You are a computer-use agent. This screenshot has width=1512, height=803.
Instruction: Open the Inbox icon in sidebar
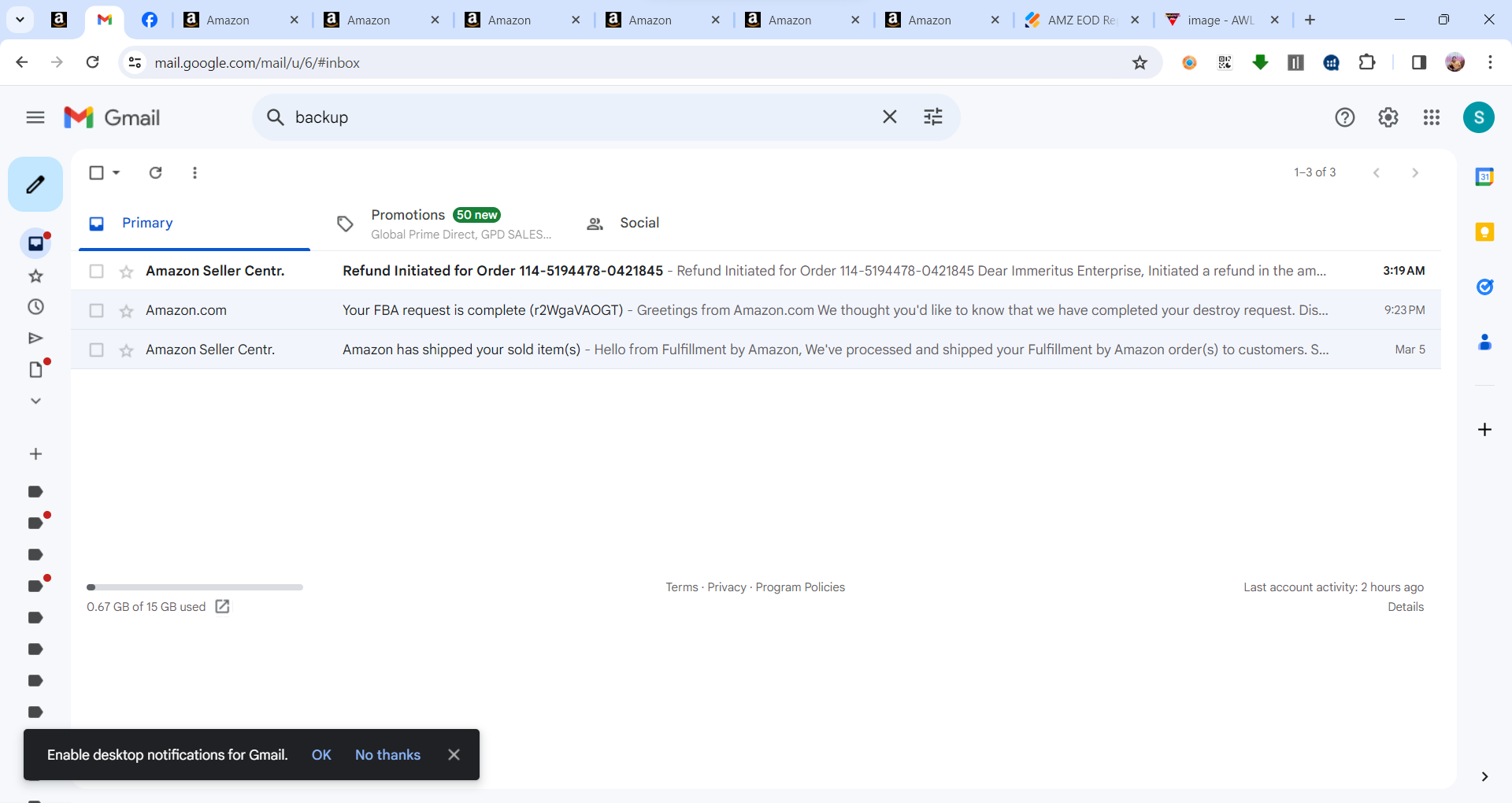pos(35,243)
